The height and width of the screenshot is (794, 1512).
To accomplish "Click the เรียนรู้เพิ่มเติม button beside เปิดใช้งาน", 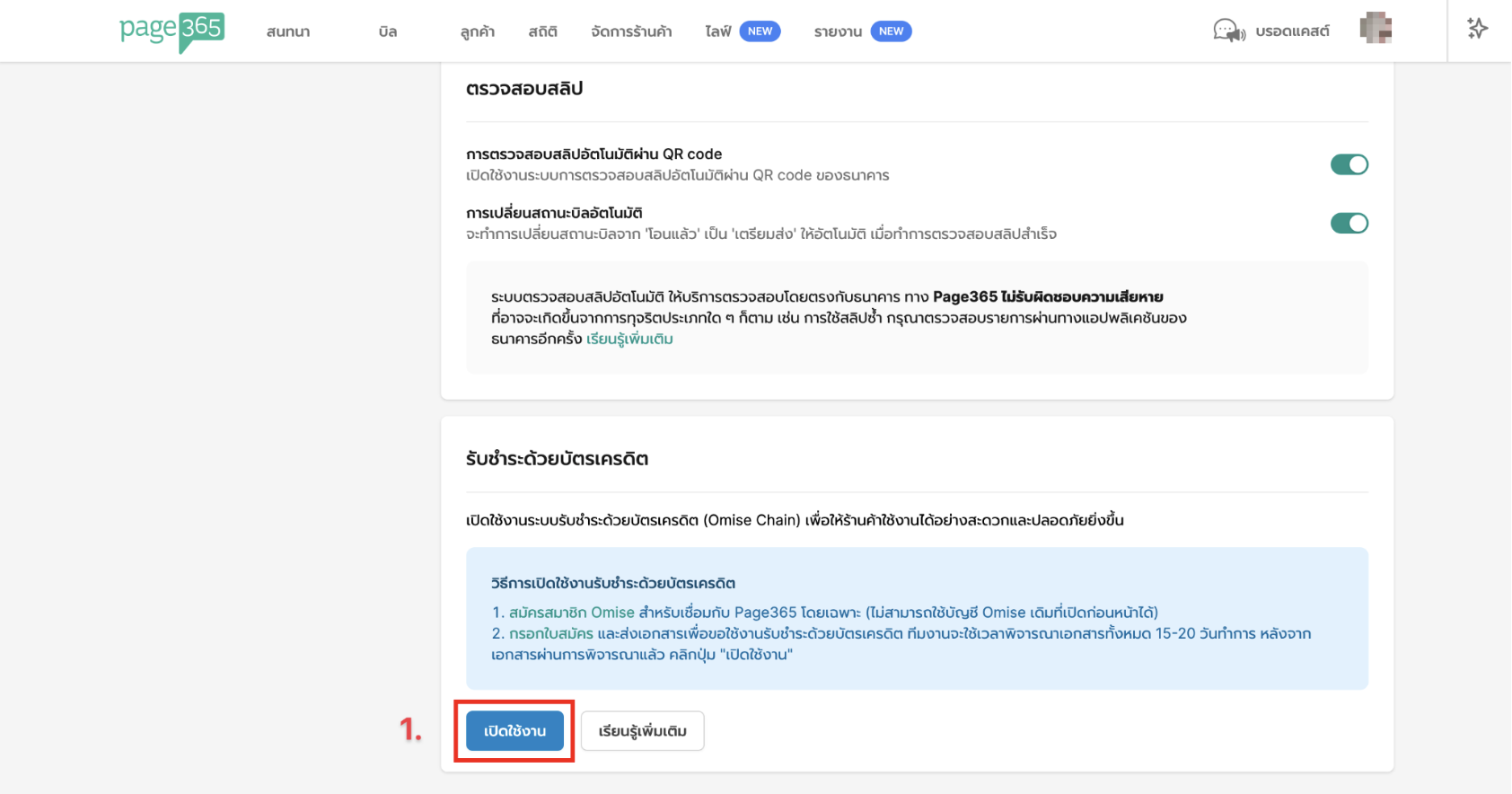I will (x=642, y=731).
